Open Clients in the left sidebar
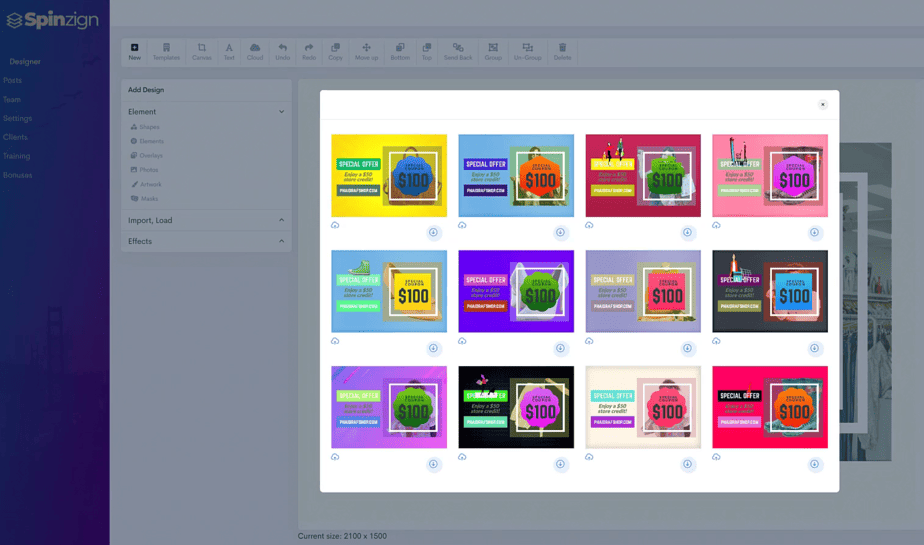Image resolution: width=924 pixels, height=545 pixels. (x=16, y=137)
